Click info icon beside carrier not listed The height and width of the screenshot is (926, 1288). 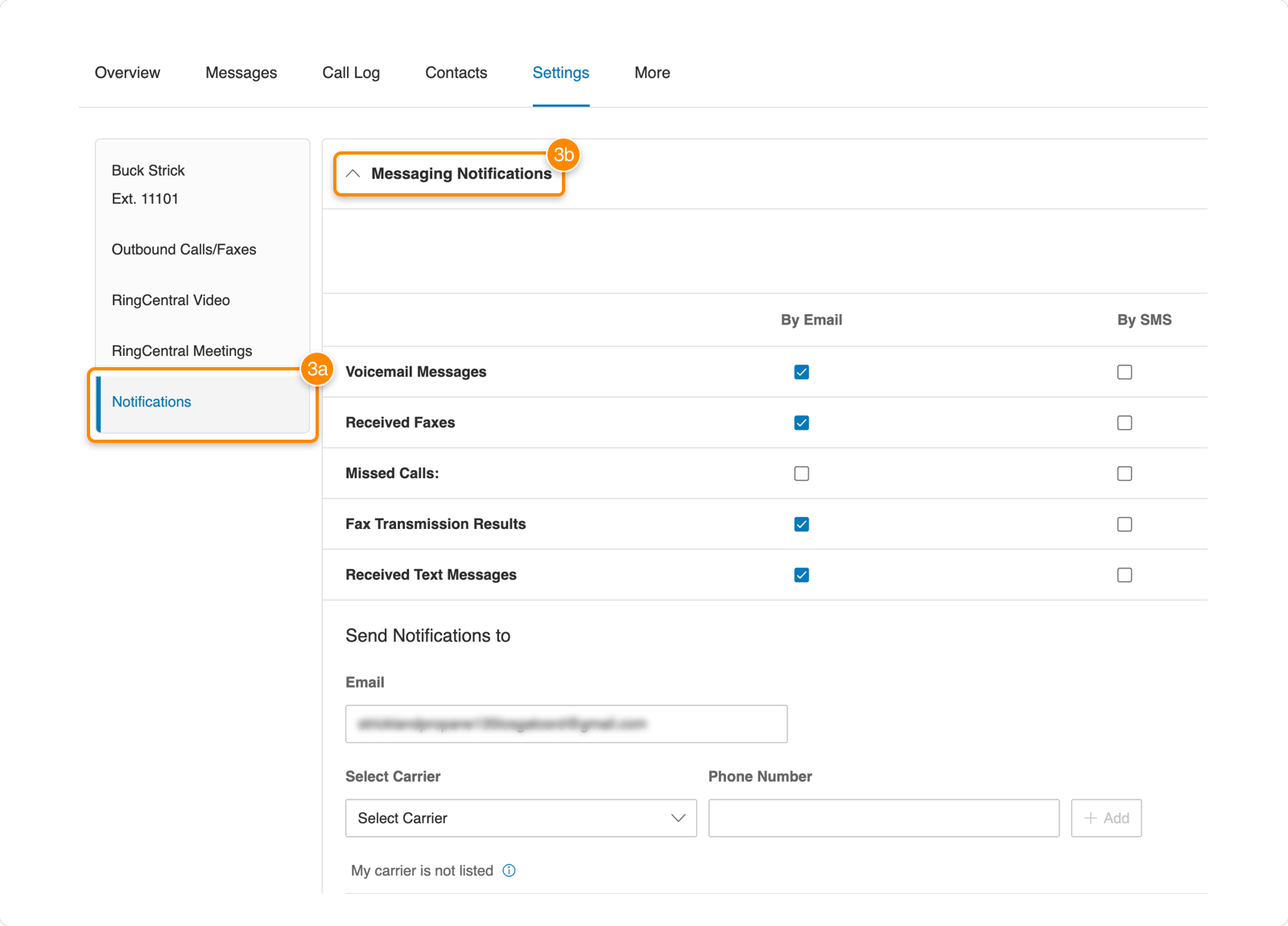pyautogui.click(x=509, y=870)
